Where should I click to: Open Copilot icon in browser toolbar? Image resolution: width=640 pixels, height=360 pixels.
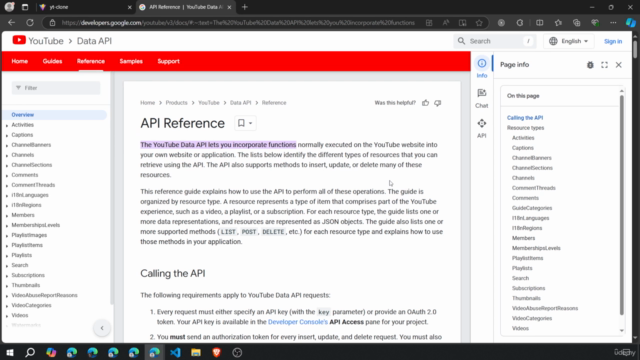(631, 23)
